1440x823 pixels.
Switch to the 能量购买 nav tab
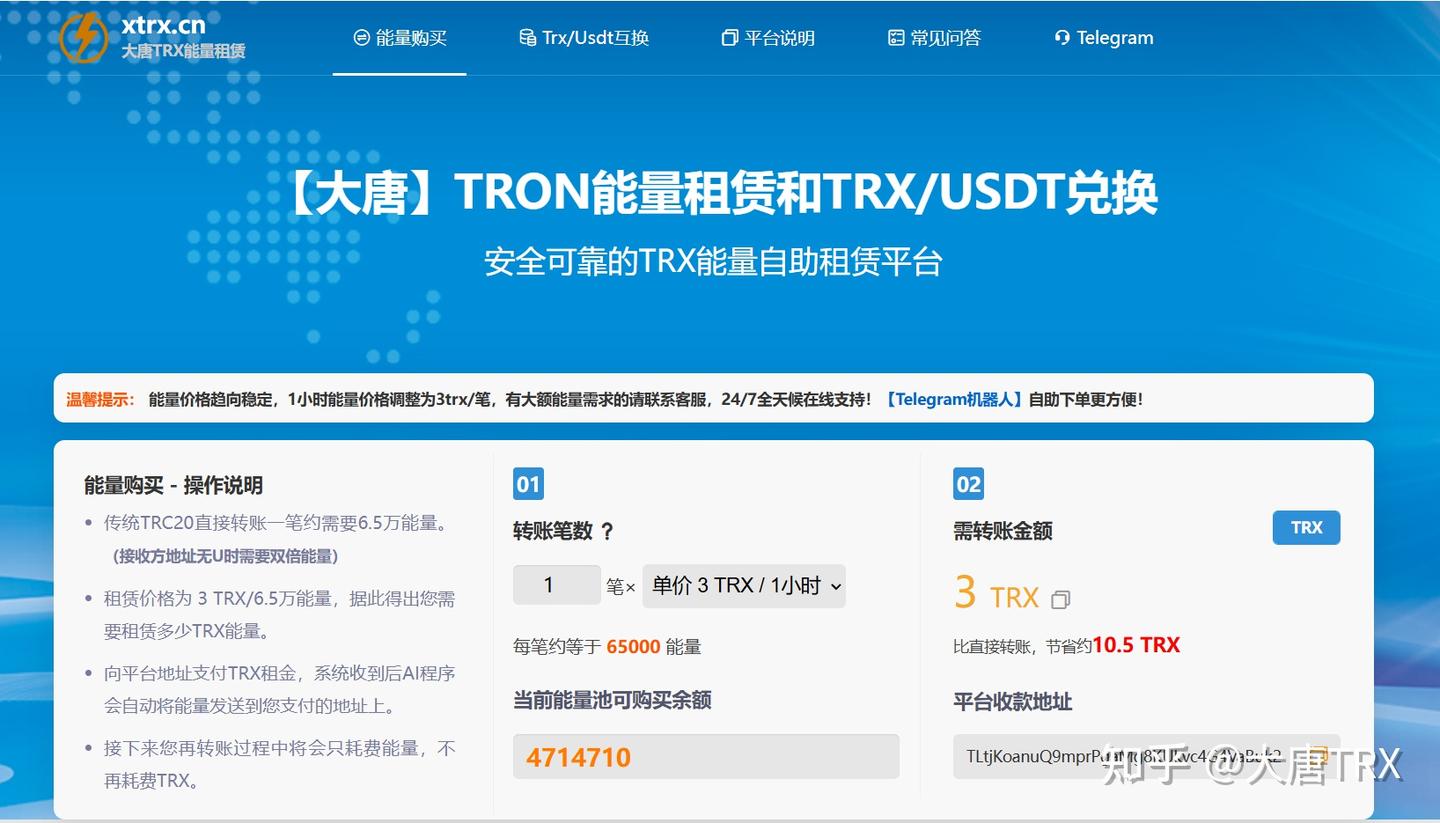pyautogui.click(x=399, y=38)
